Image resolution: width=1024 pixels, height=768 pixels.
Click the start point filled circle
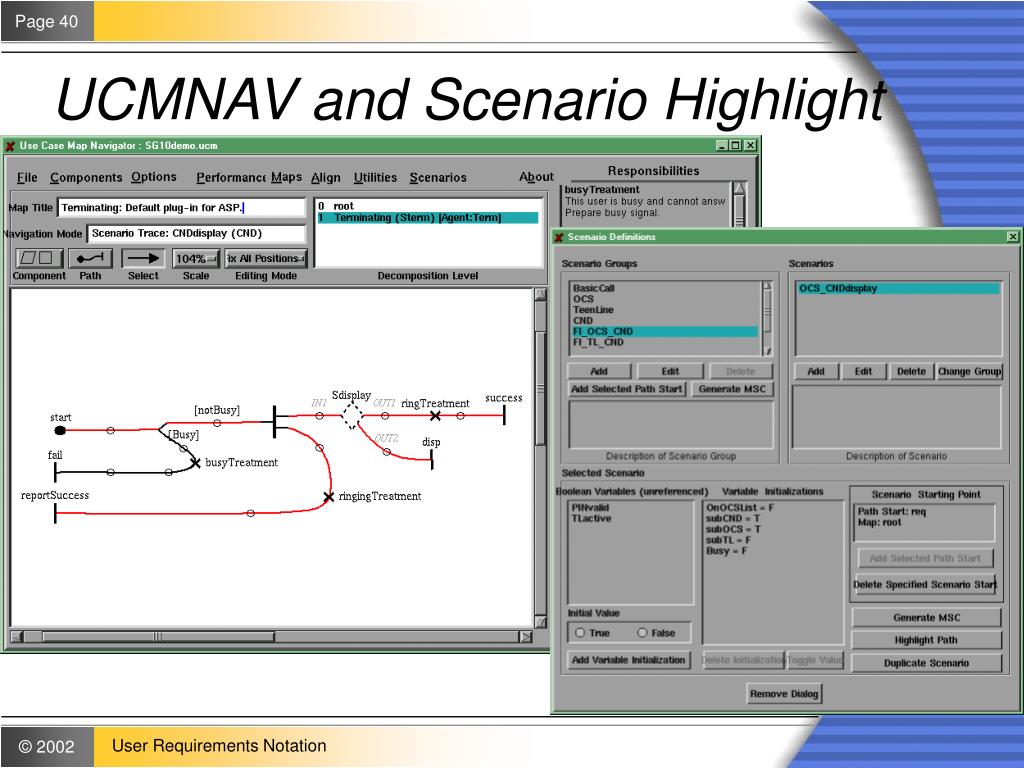click(x=60, y=430)
